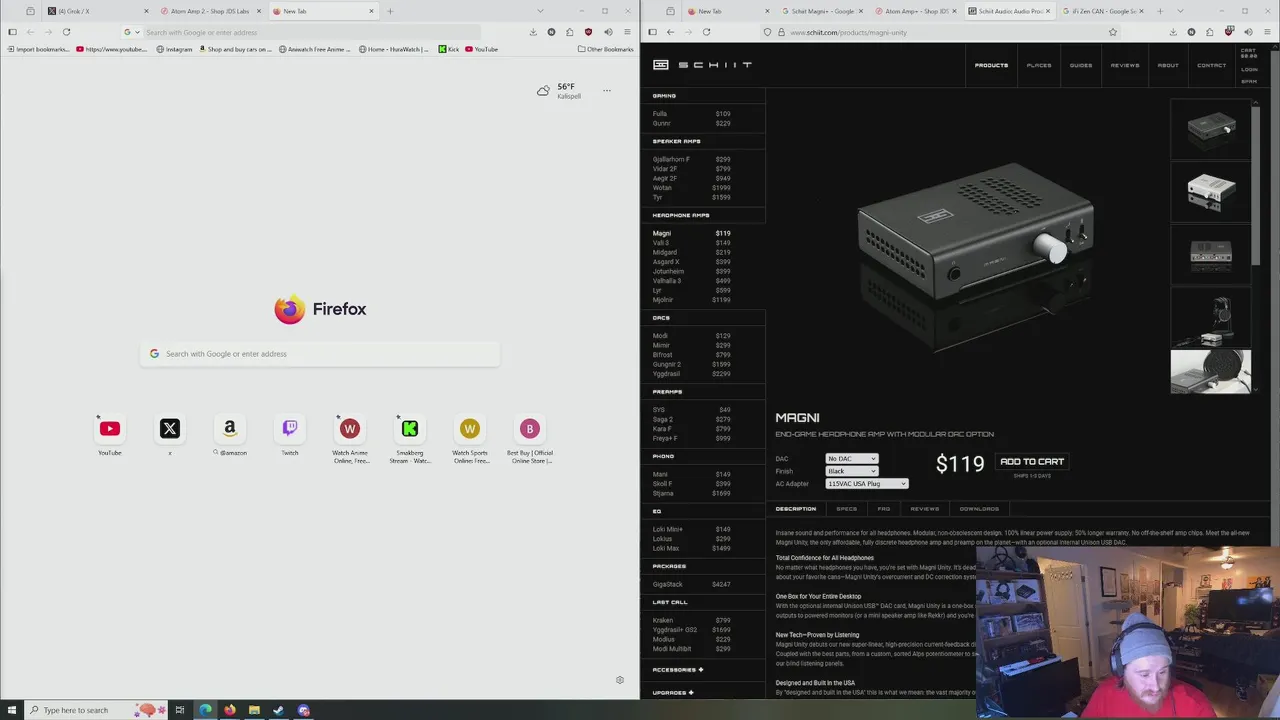This screenshot has width=1280, height=720.
Task: Click the audio speaker icon in left Firefox toolbar
Action: pos(607,32)
